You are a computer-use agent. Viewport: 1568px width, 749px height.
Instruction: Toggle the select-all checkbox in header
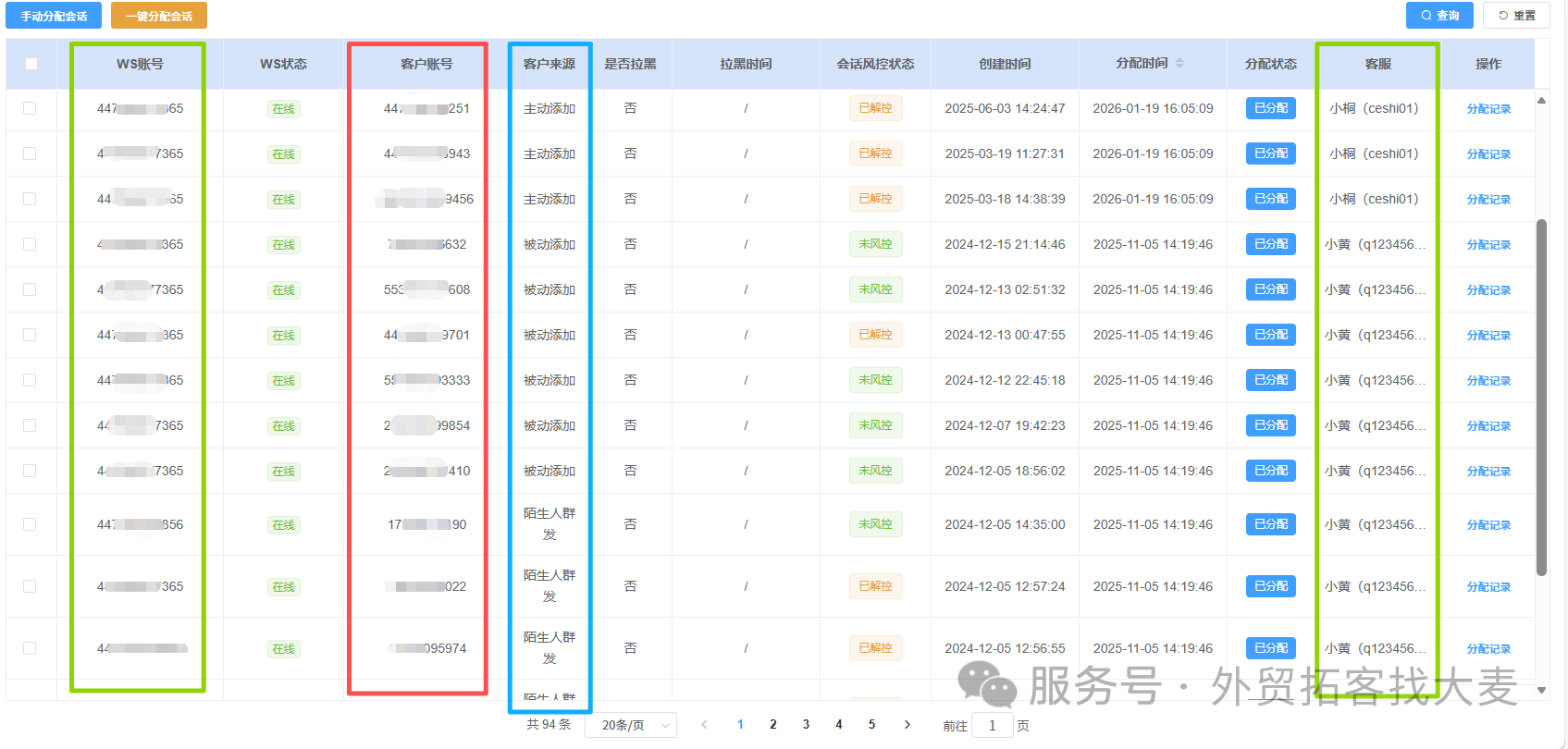coord(31,64)
